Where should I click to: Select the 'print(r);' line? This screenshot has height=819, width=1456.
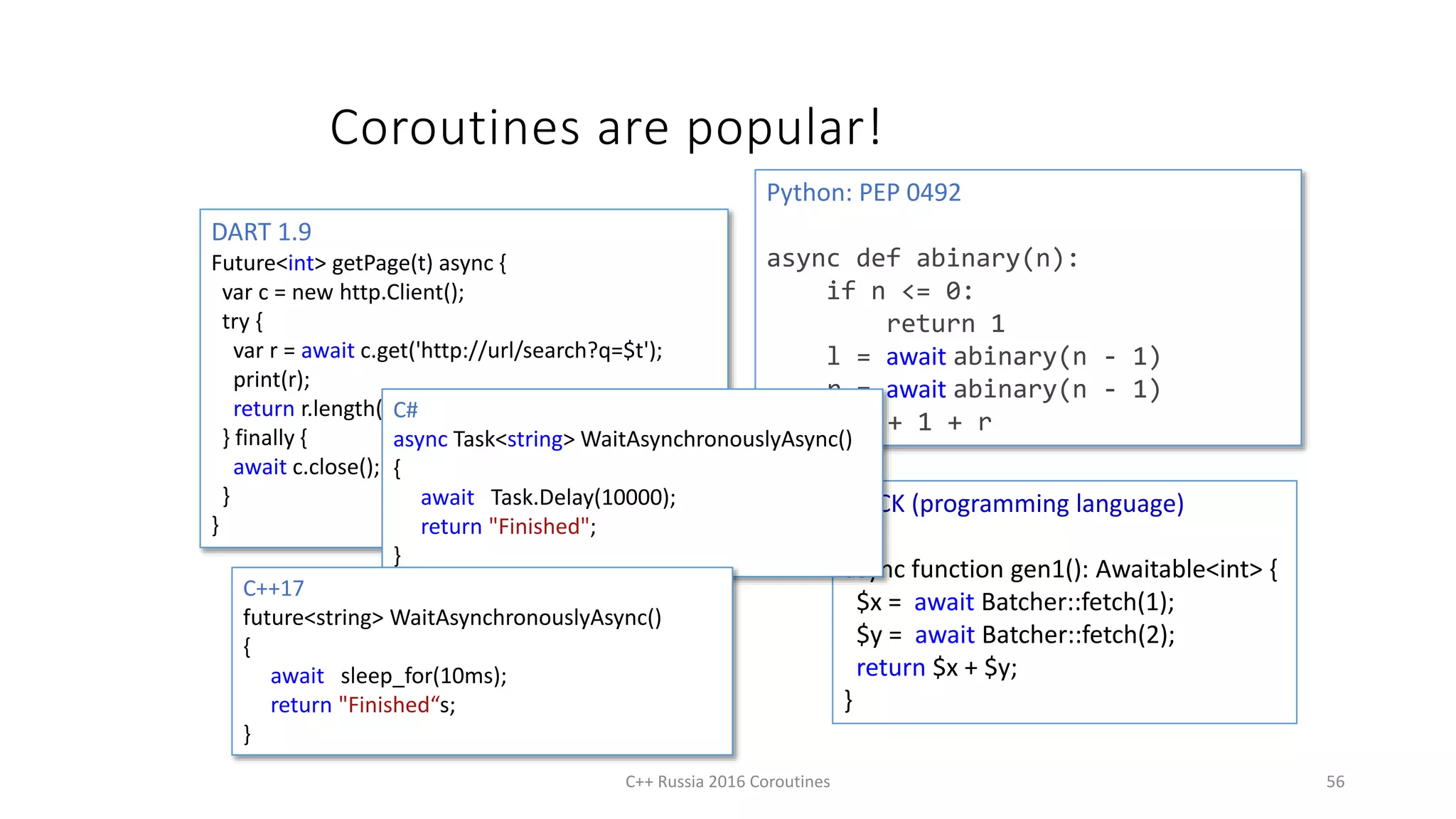(x=272, y=380)
